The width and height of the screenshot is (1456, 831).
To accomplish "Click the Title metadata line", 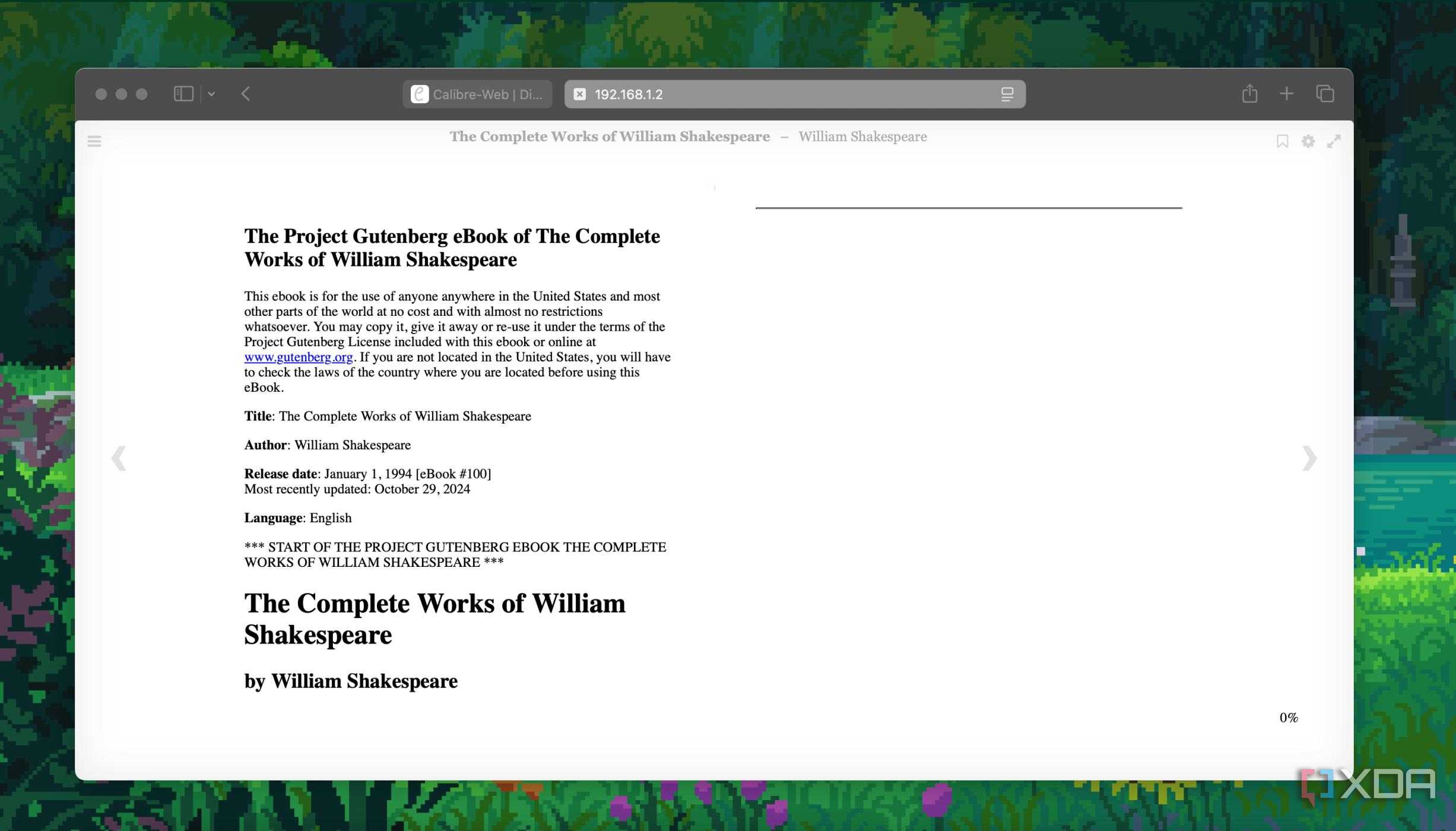I will coord(388,416).
